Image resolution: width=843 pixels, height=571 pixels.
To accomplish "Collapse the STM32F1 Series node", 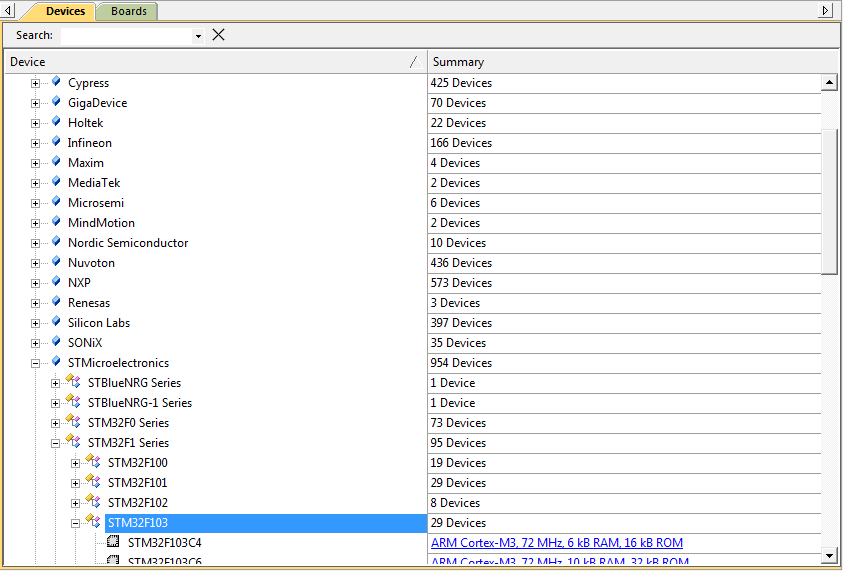I will point(55,444).
